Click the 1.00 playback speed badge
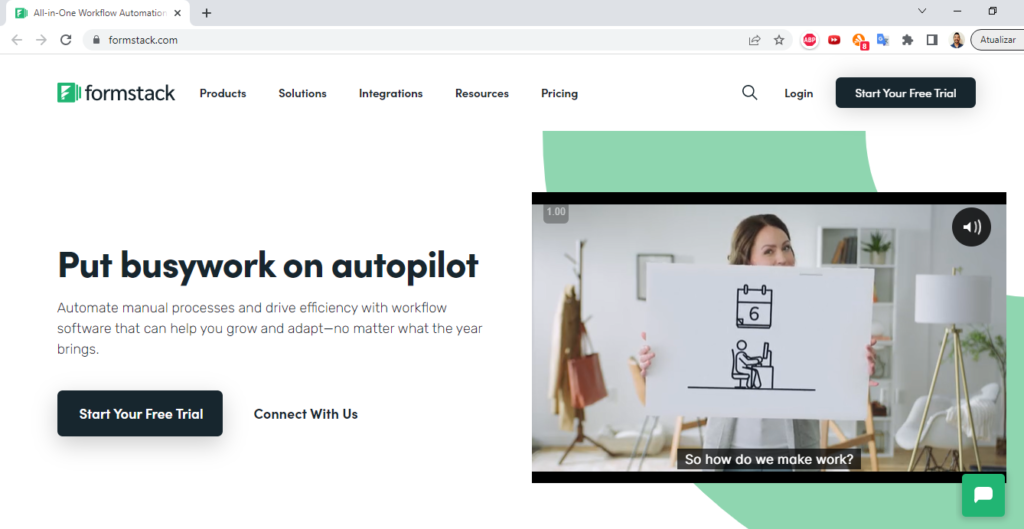1024x529 pixels. 556,212
